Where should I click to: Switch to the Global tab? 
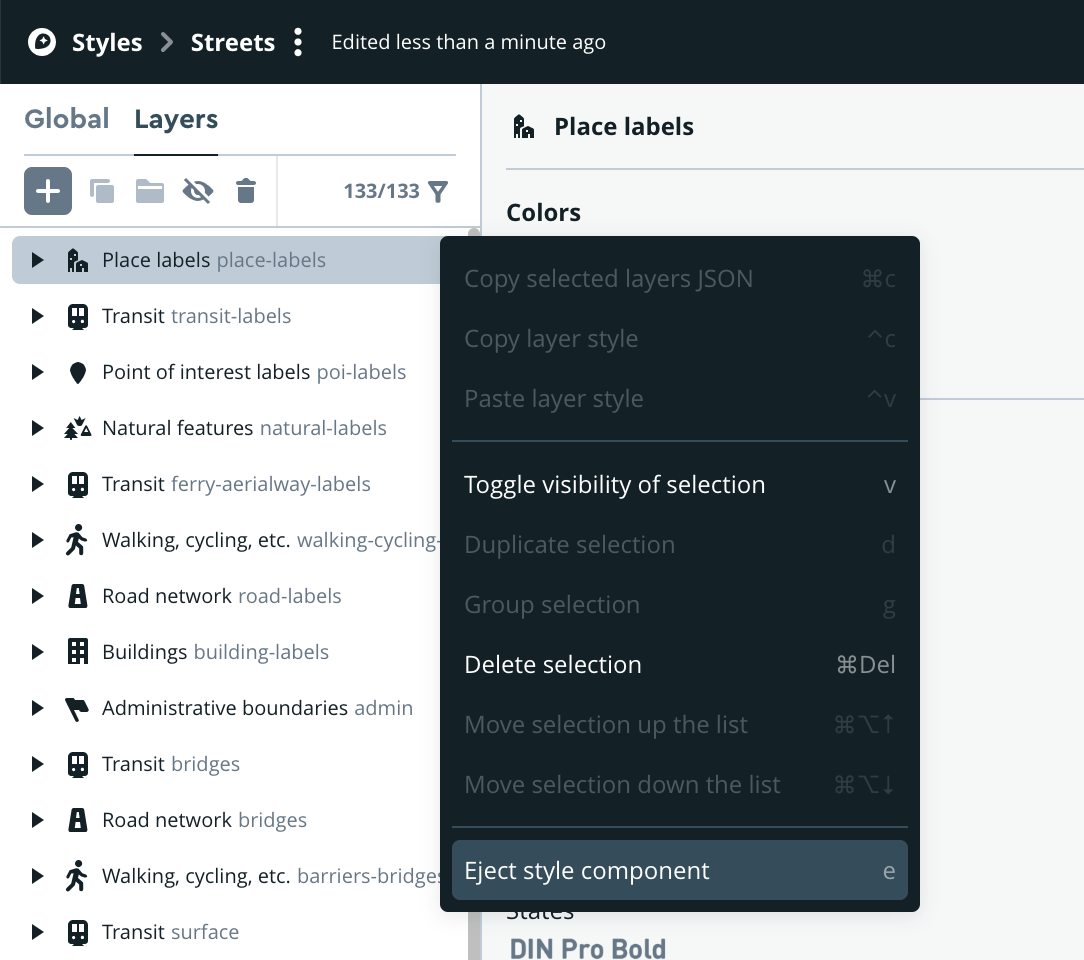pyautogui.click(x=66, y=118)
